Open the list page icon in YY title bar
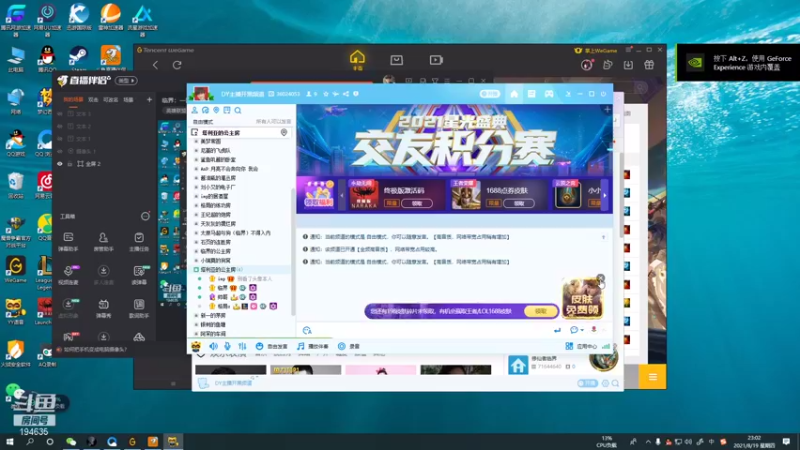 click(531, 94)
